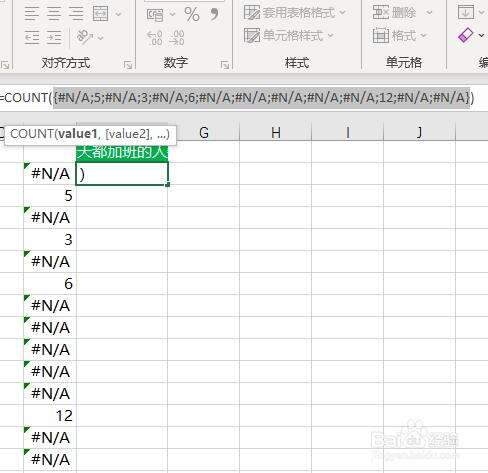Screen dimensions: 488x473
Task: Click the clear eraser icon
Action: (466, 35)
